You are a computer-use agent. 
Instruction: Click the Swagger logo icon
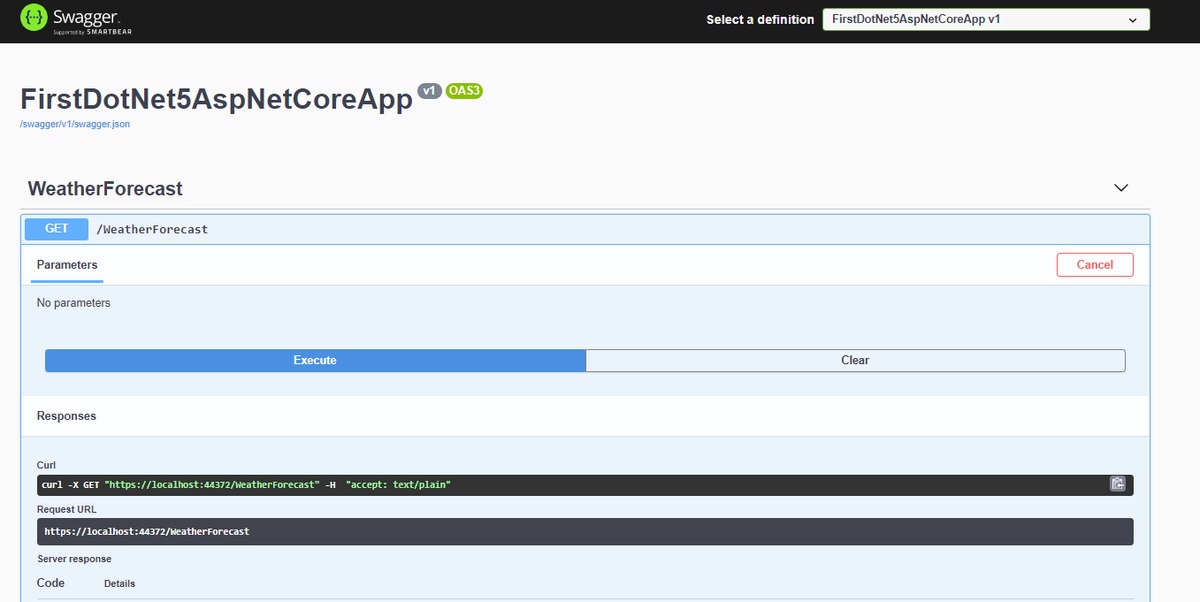[35, 18]
